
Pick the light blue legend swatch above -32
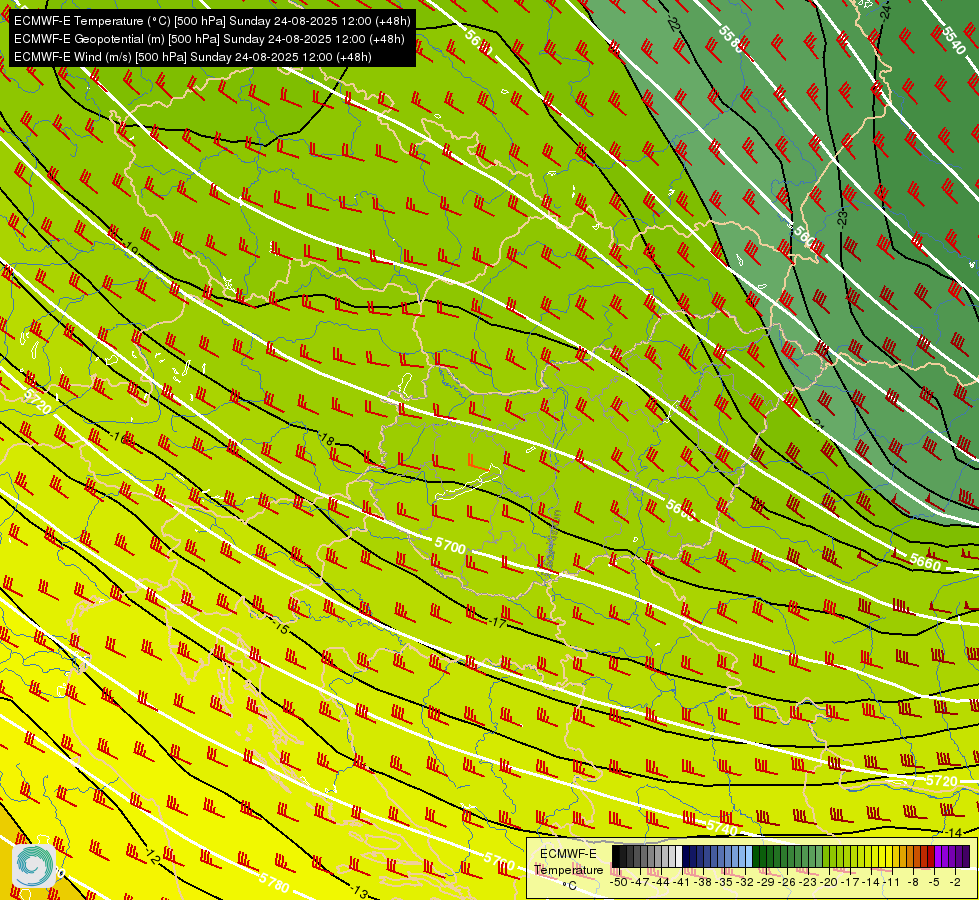pyautogui.click(x=749, y=856)
